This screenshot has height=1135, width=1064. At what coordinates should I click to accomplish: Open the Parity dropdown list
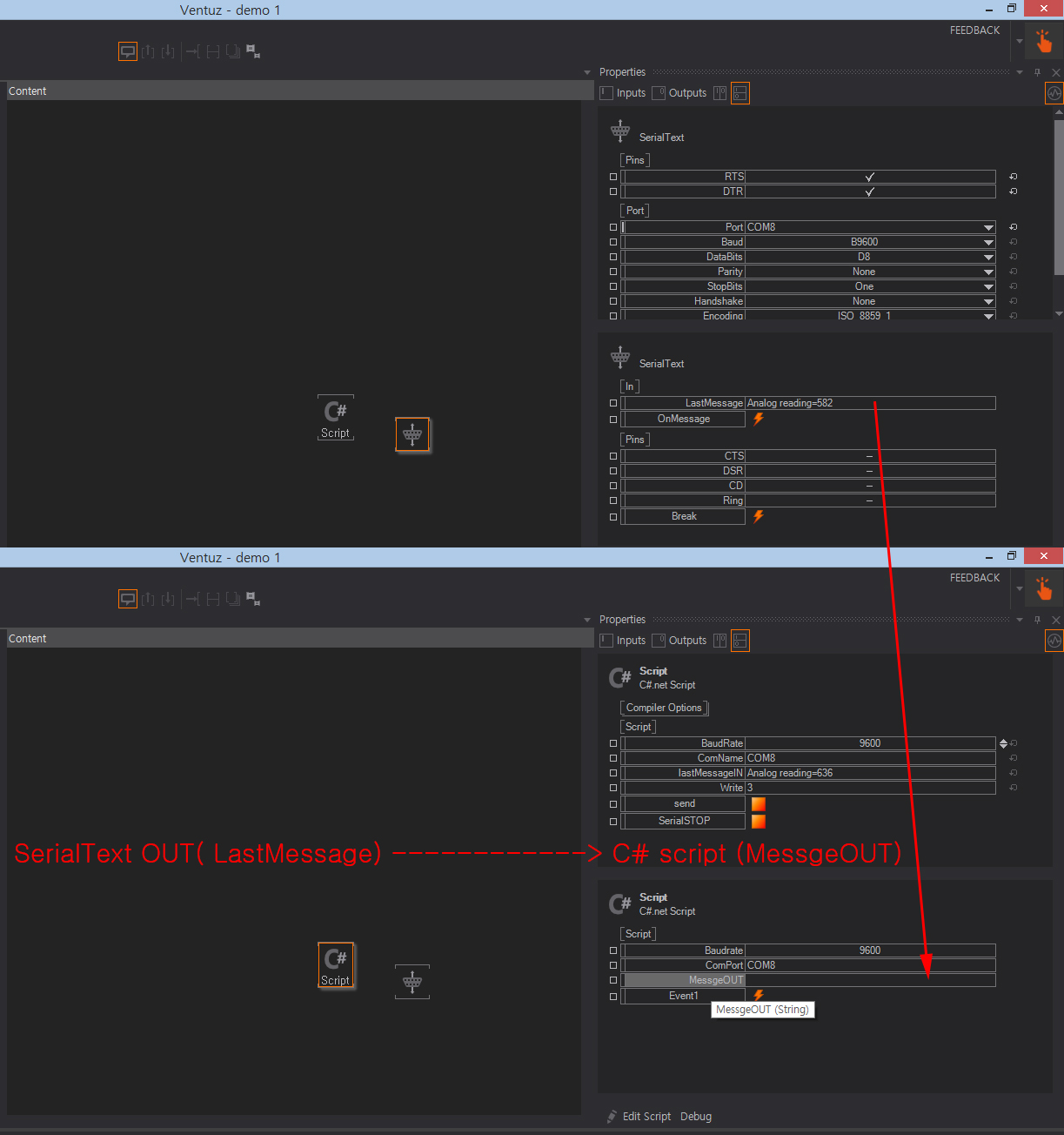[x=988, y=272]
